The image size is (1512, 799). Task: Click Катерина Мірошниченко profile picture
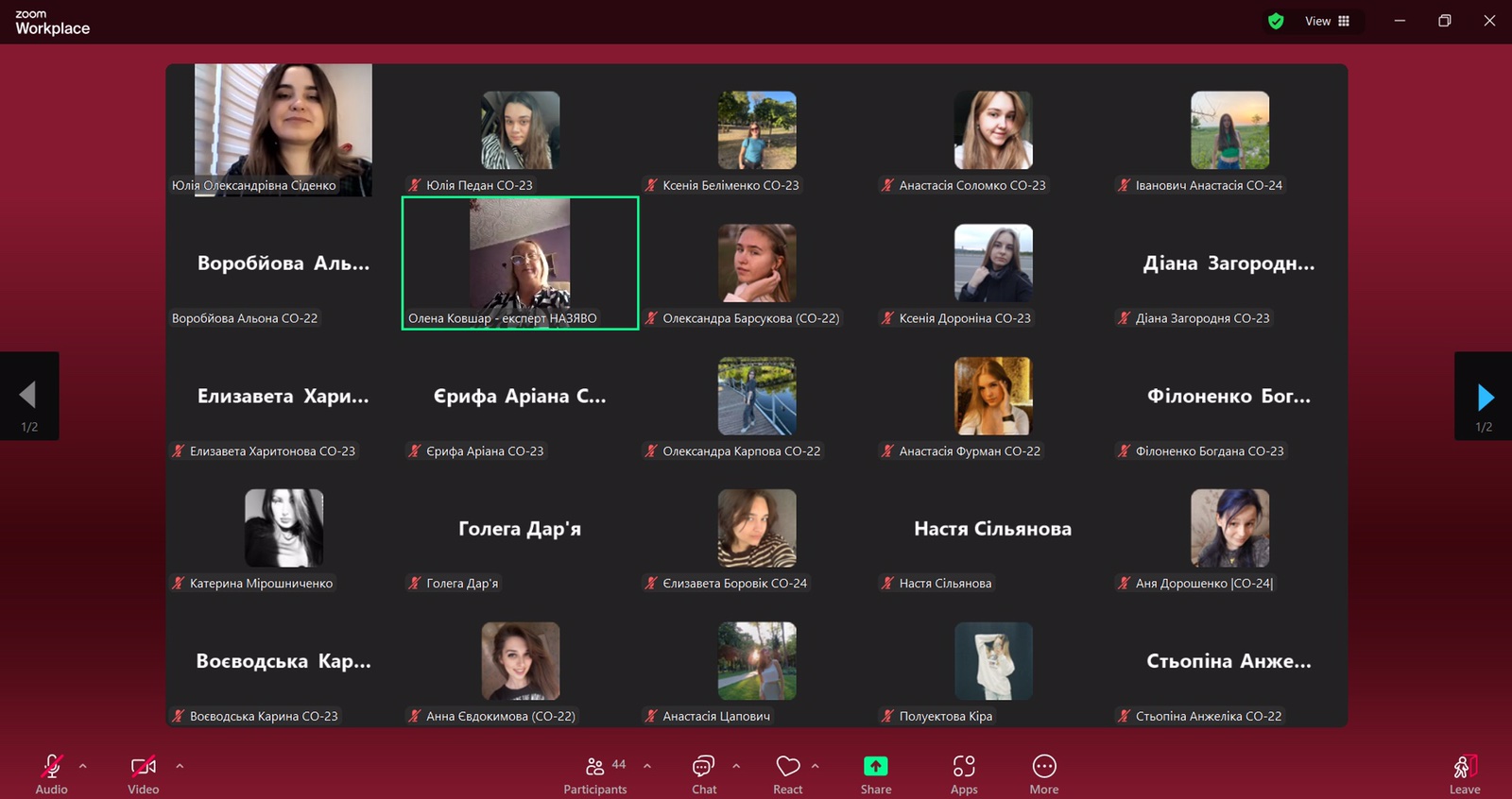[283, 528]
